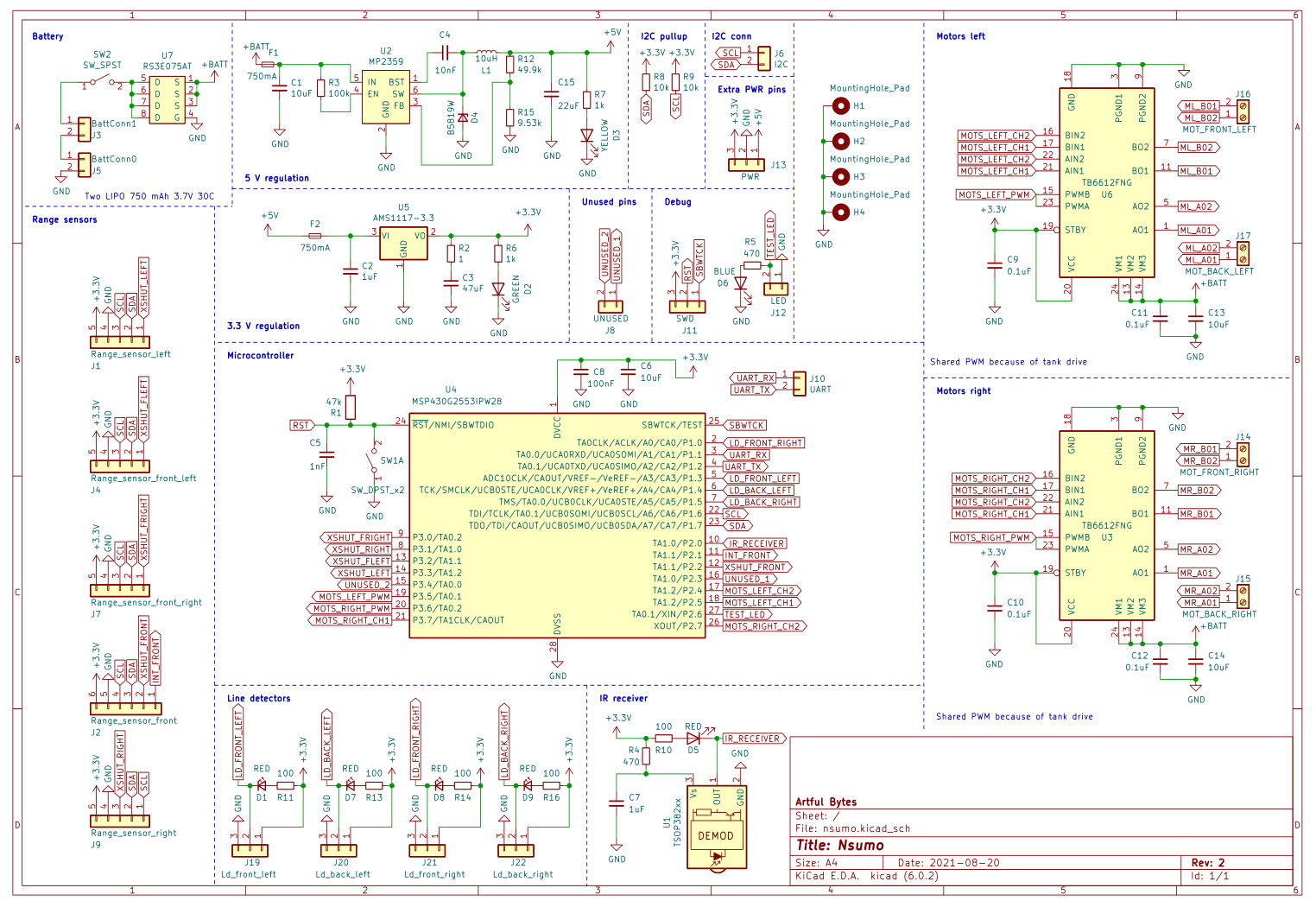Click the MP2359 regulator U2 symbol
Viewport: 1316px width, 907px height.
coord(386,98)
